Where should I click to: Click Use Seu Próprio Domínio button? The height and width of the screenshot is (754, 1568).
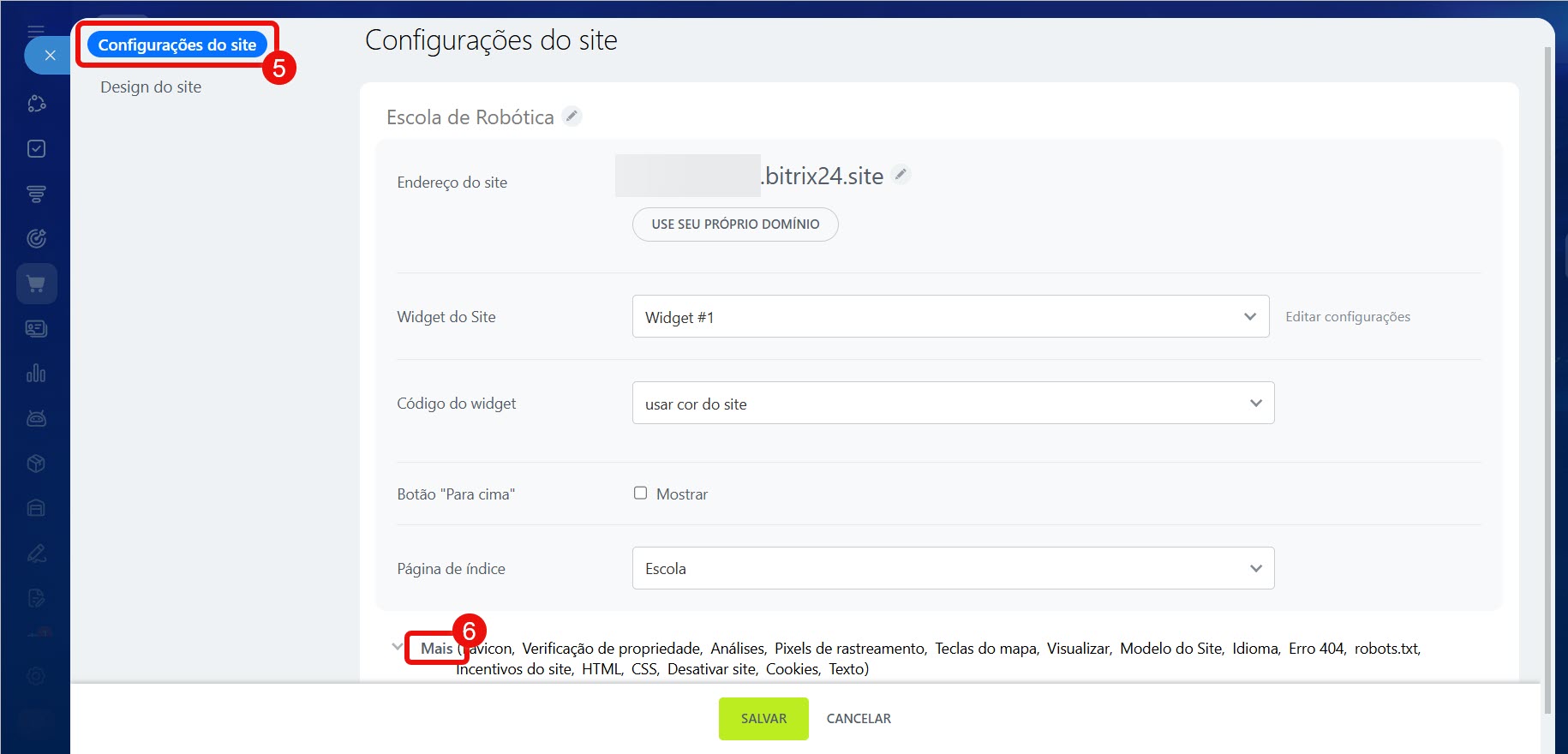point(735,224)
